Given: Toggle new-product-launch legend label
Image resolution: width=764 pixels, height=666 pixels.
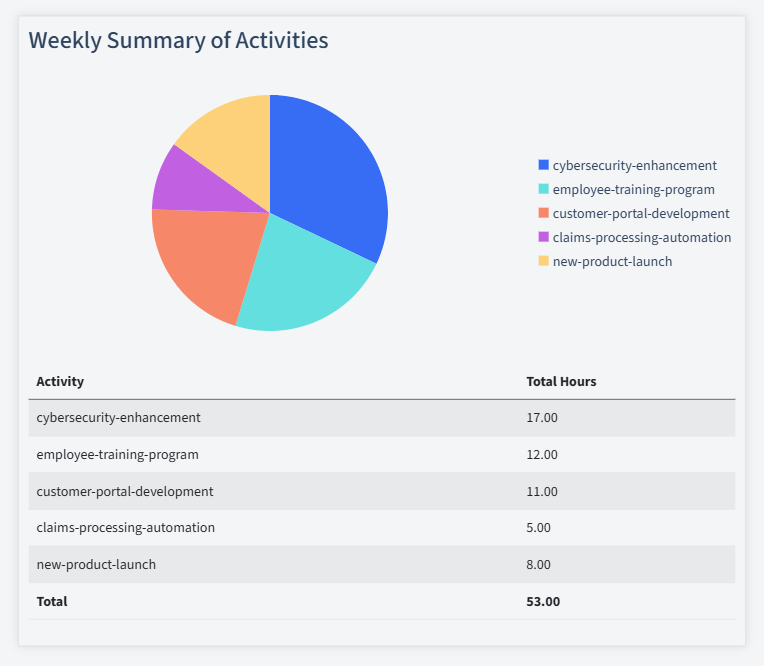Looking at the screenshot, I should pos(612,261).
